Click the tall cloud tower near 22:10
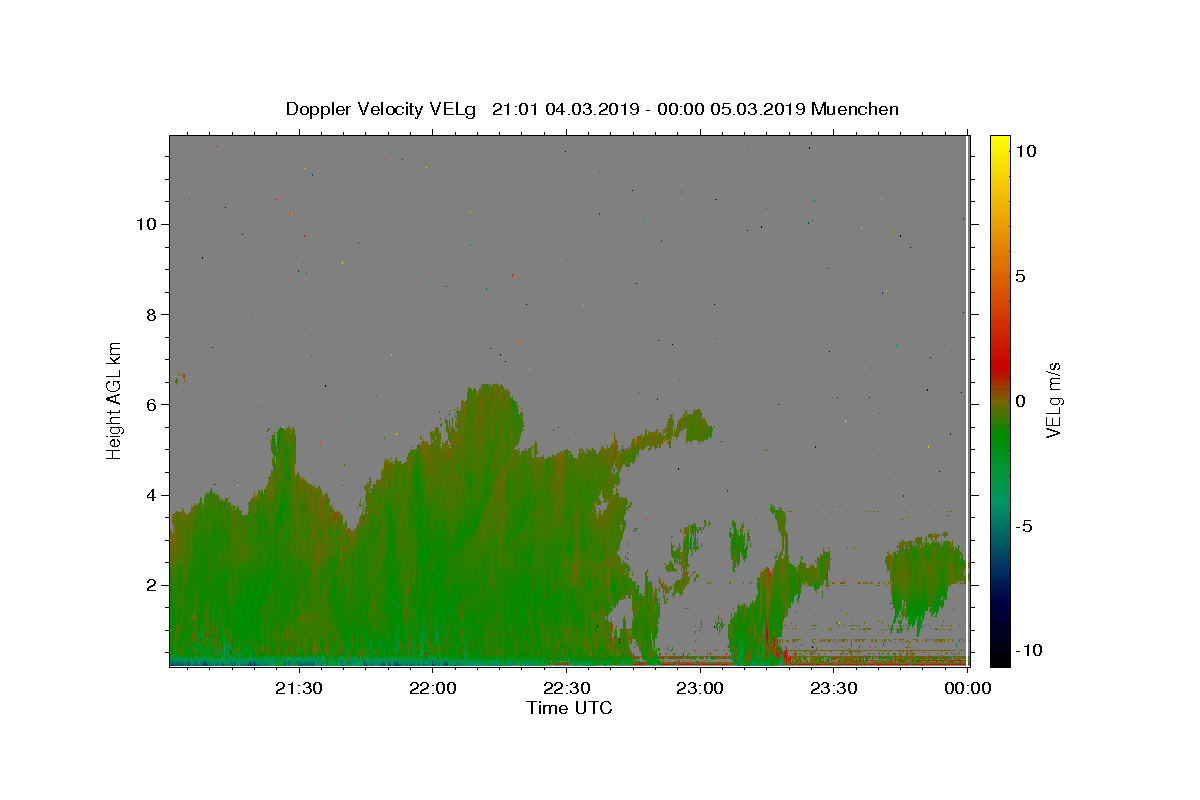The image size is (1200, 800). pos(488,420)
